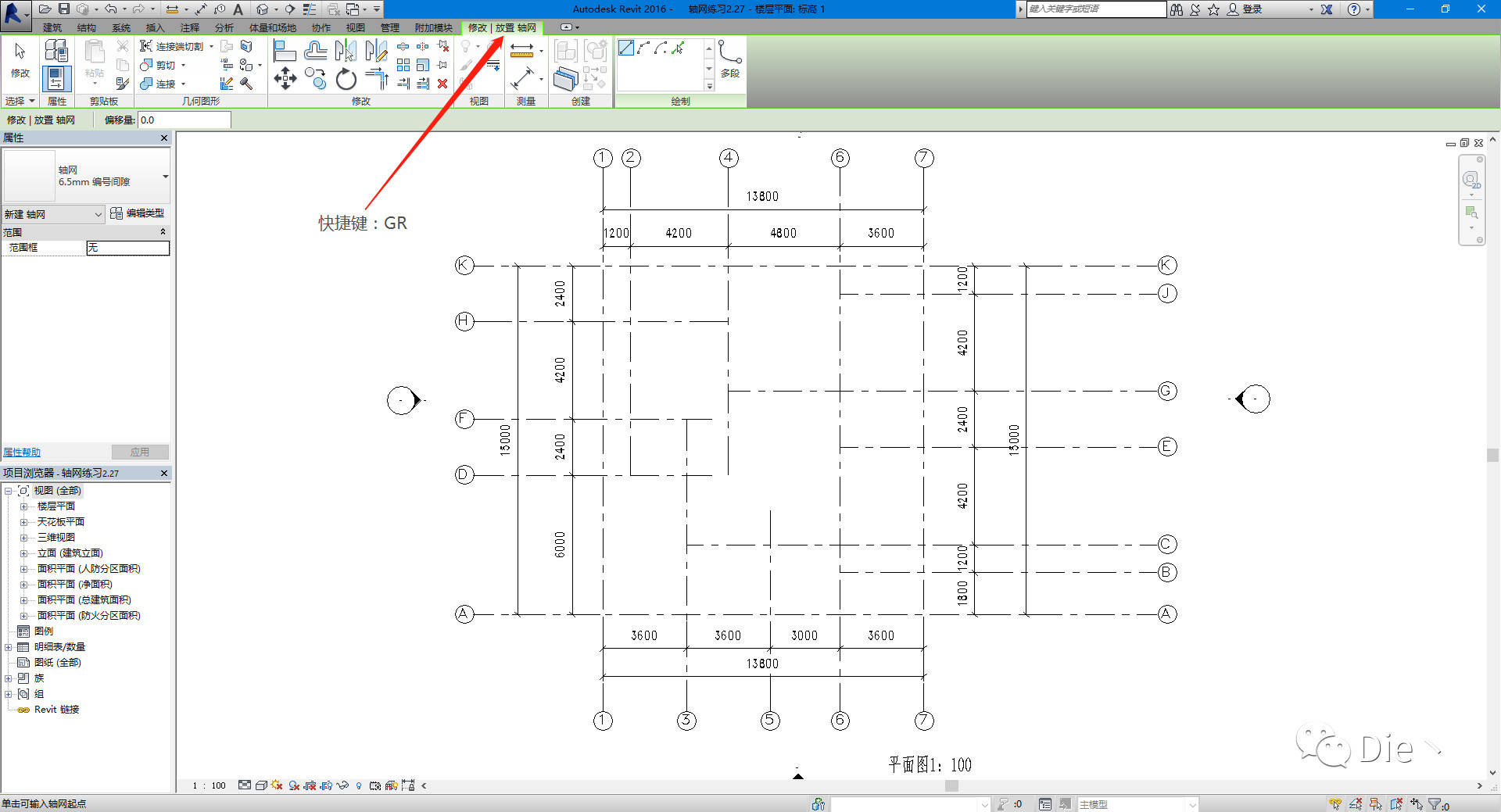Activate the Move tool
1501x812 pixels.
tap(285, 79)
